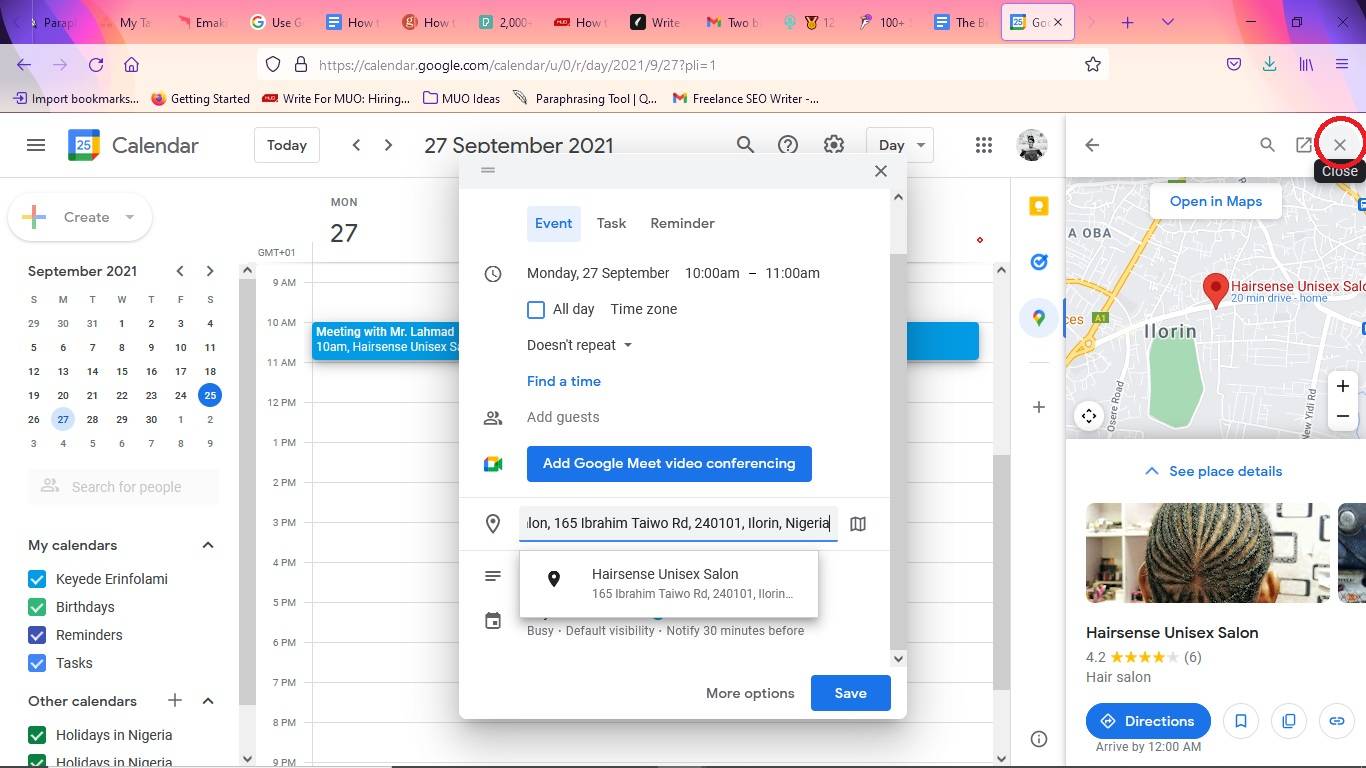Preview location in Maps icon

pos(858,523)
